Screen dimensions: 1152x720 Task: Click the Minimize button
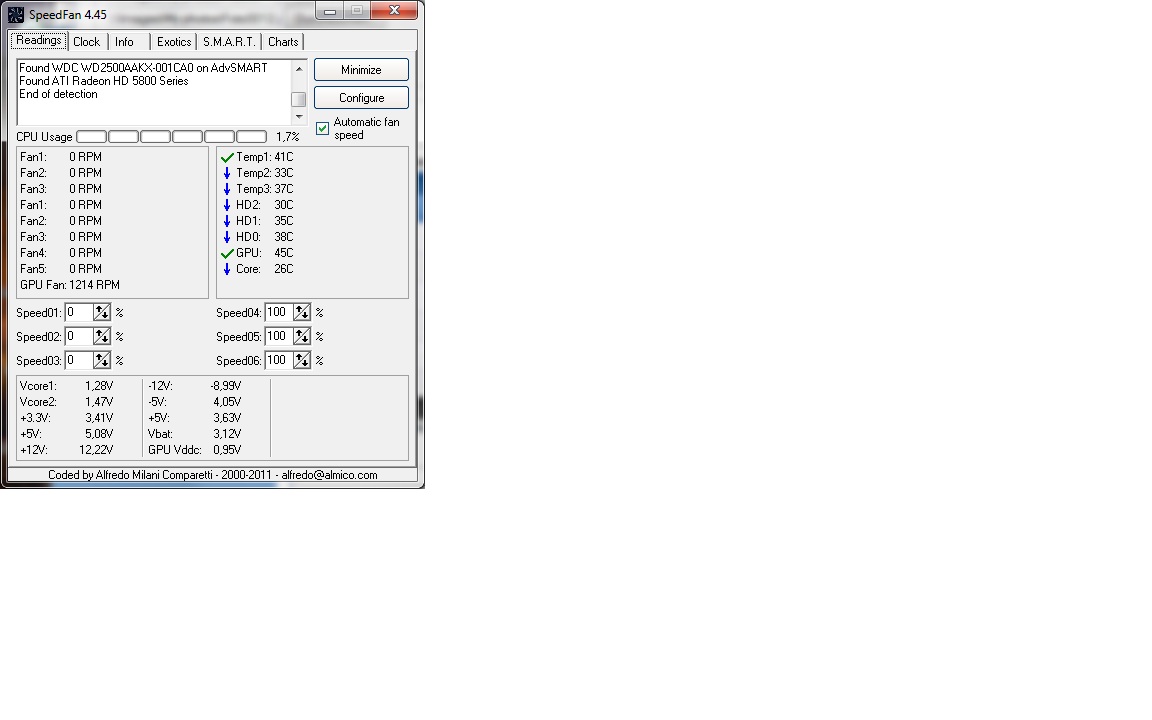click(361, 70)
